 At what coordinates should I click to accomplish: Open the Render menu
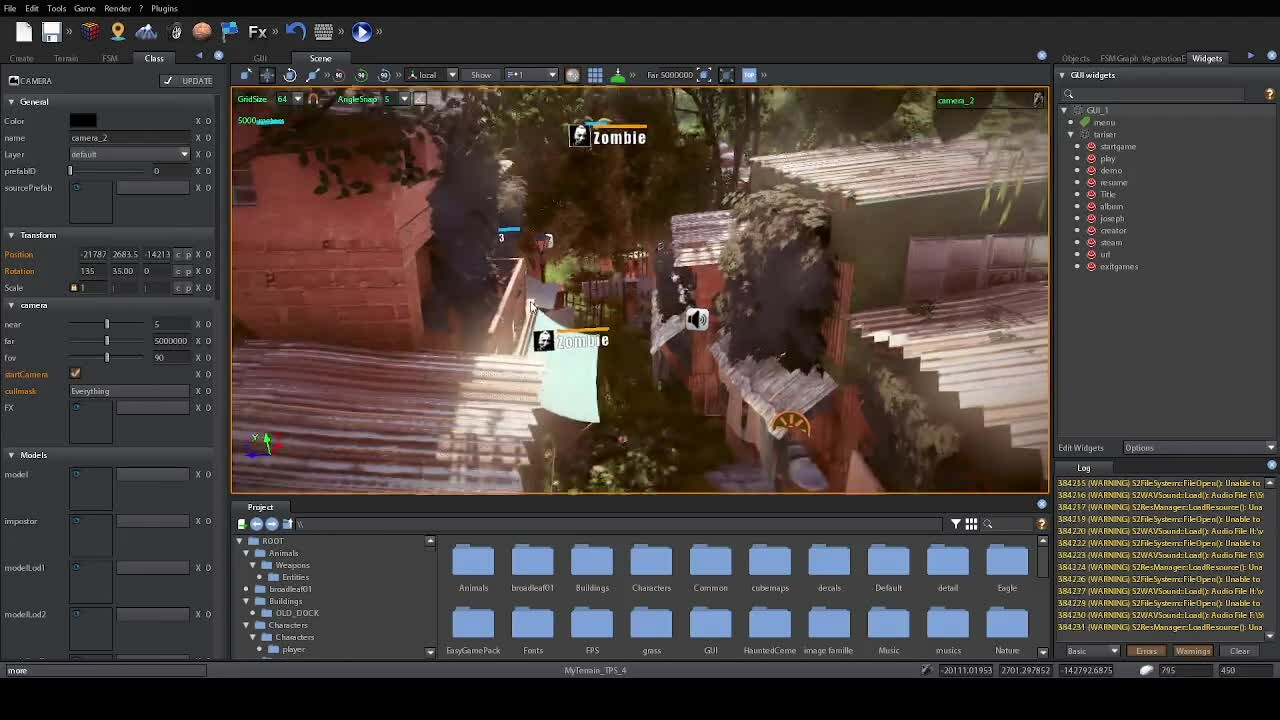tap(117, 9)
